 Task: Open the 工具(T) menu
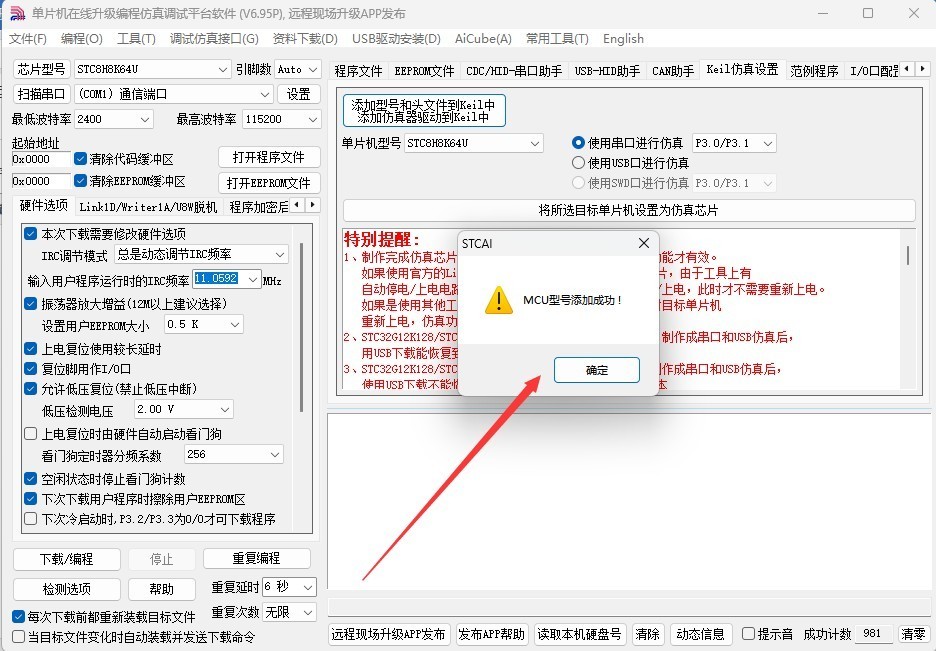click(x=136, y=39)
